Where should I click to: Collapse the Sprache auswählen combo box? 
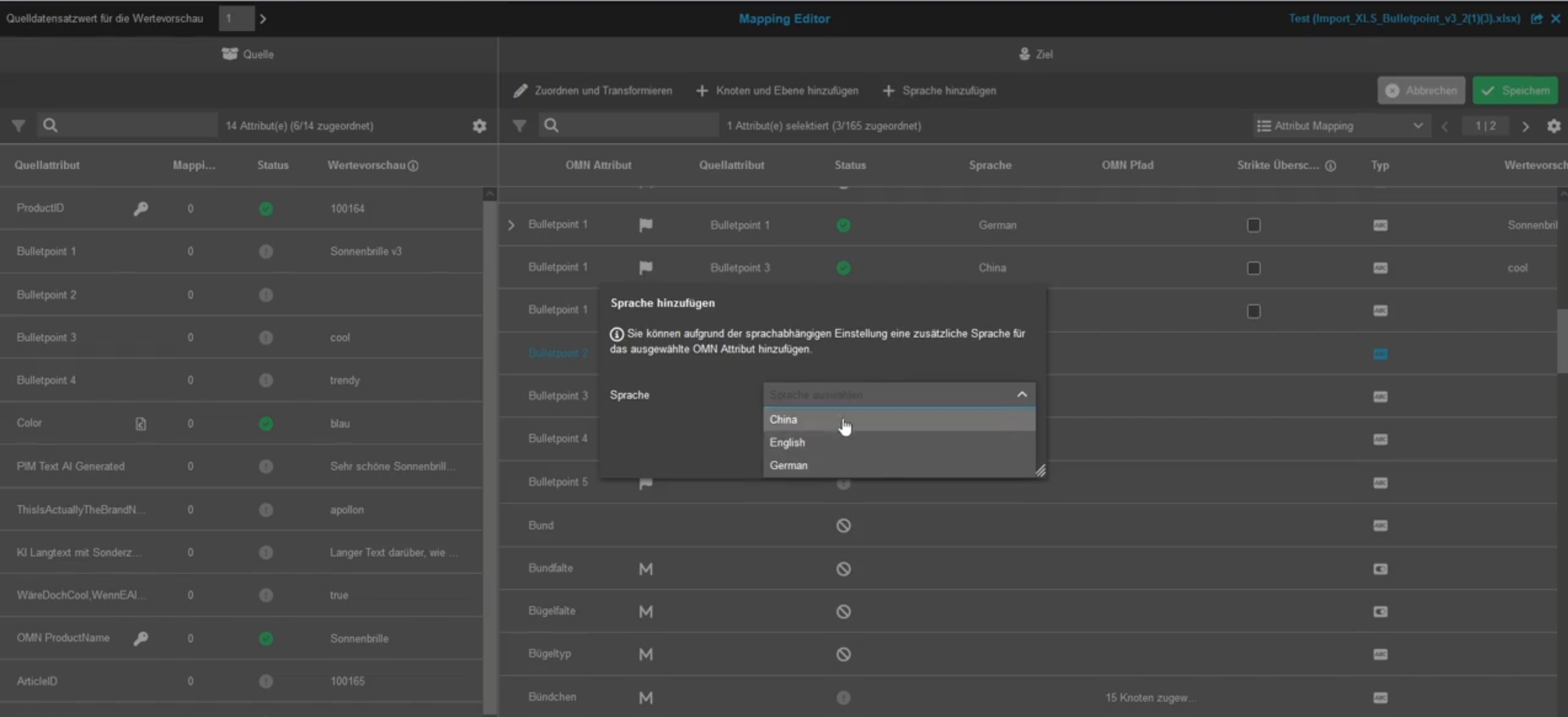coord(1022,395)
